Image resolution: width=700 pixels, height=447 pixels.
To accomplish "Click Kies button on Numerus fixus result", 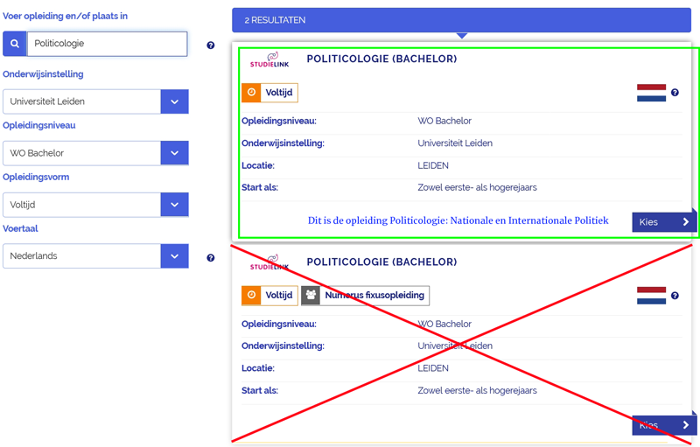I will (x=664, y=425).
